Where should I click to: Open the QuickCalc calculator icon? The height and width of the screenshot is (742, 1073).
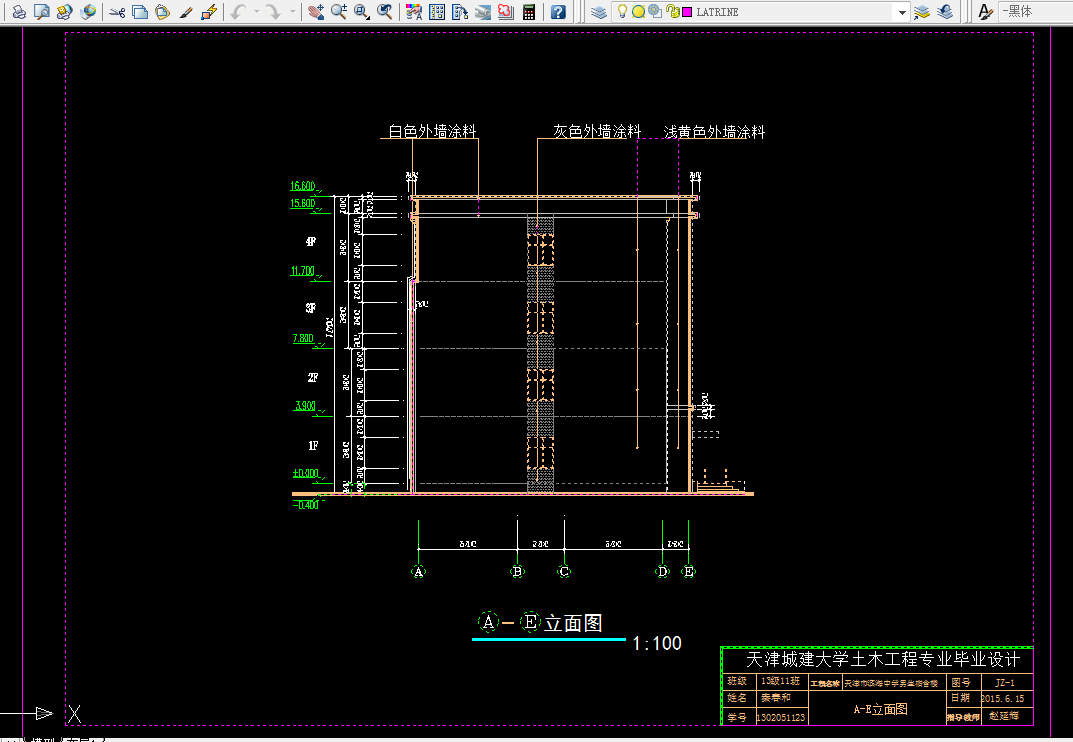[528, 12]
